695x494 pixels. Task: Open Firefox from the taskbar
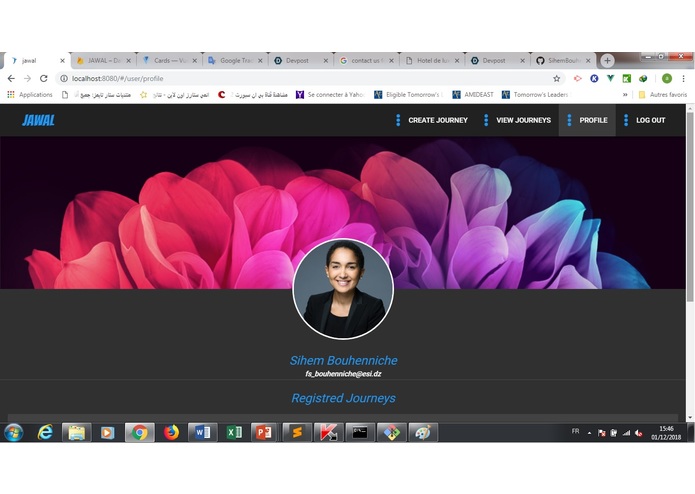(171, 432)
